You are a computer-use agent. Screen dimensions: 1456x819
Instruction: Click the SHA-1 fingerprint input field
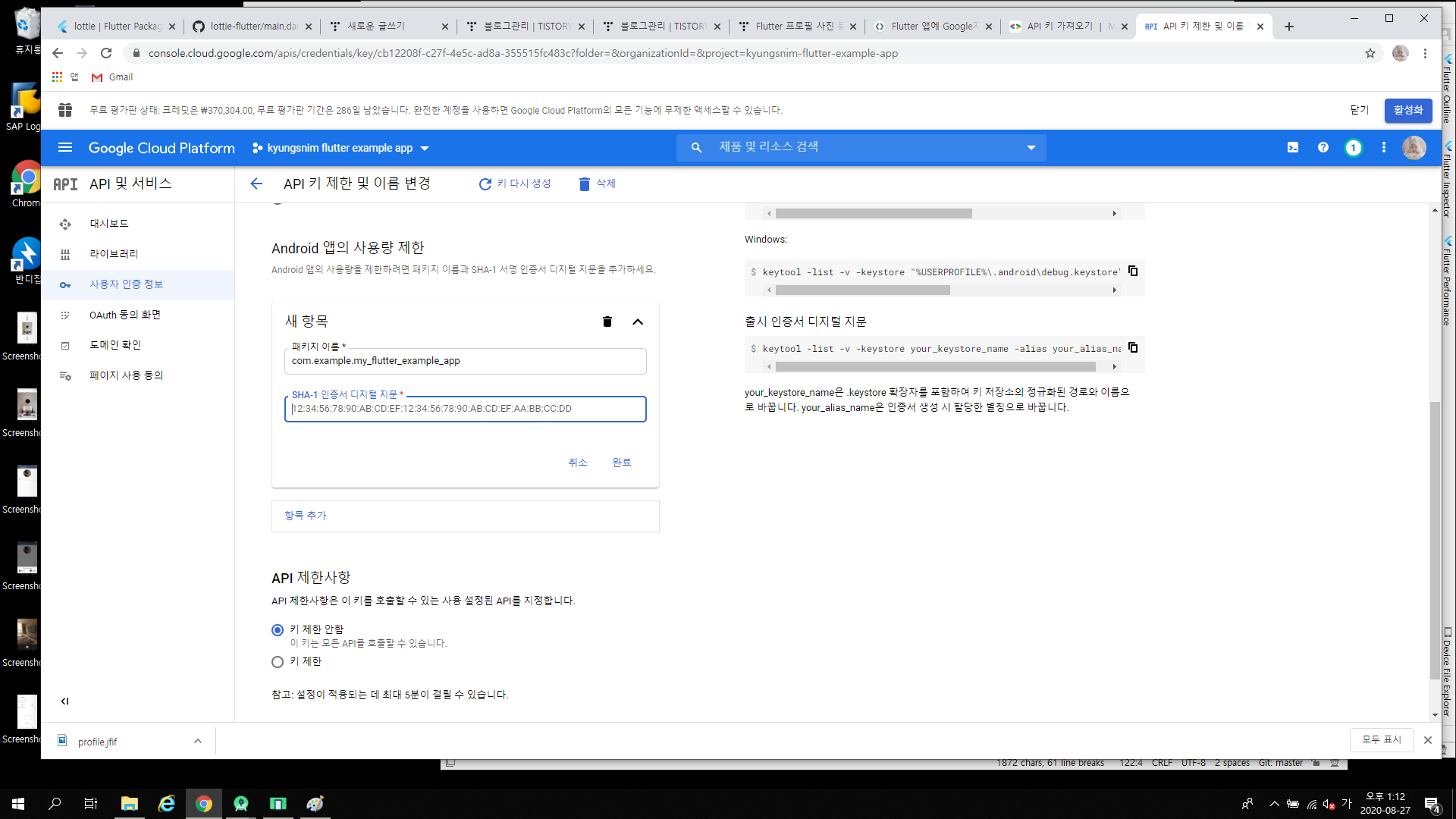click(x=466, y=409)
